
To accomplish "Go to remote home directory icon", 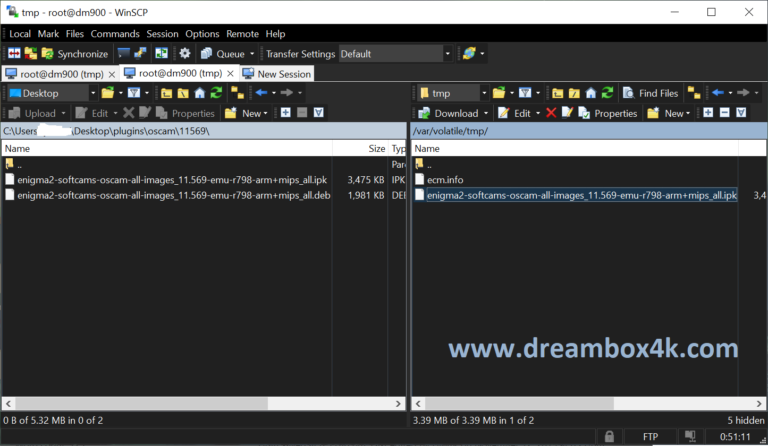I will 591,93.
